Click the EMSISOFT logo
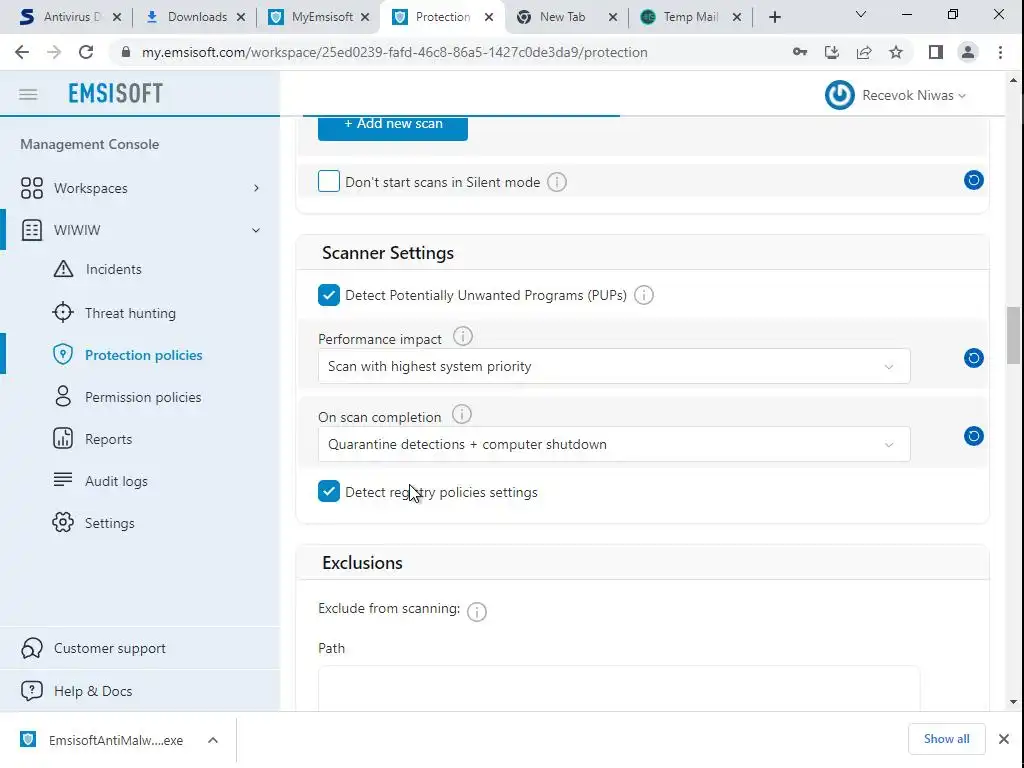This screenshot has width=1024, height=768. [116, 93]
